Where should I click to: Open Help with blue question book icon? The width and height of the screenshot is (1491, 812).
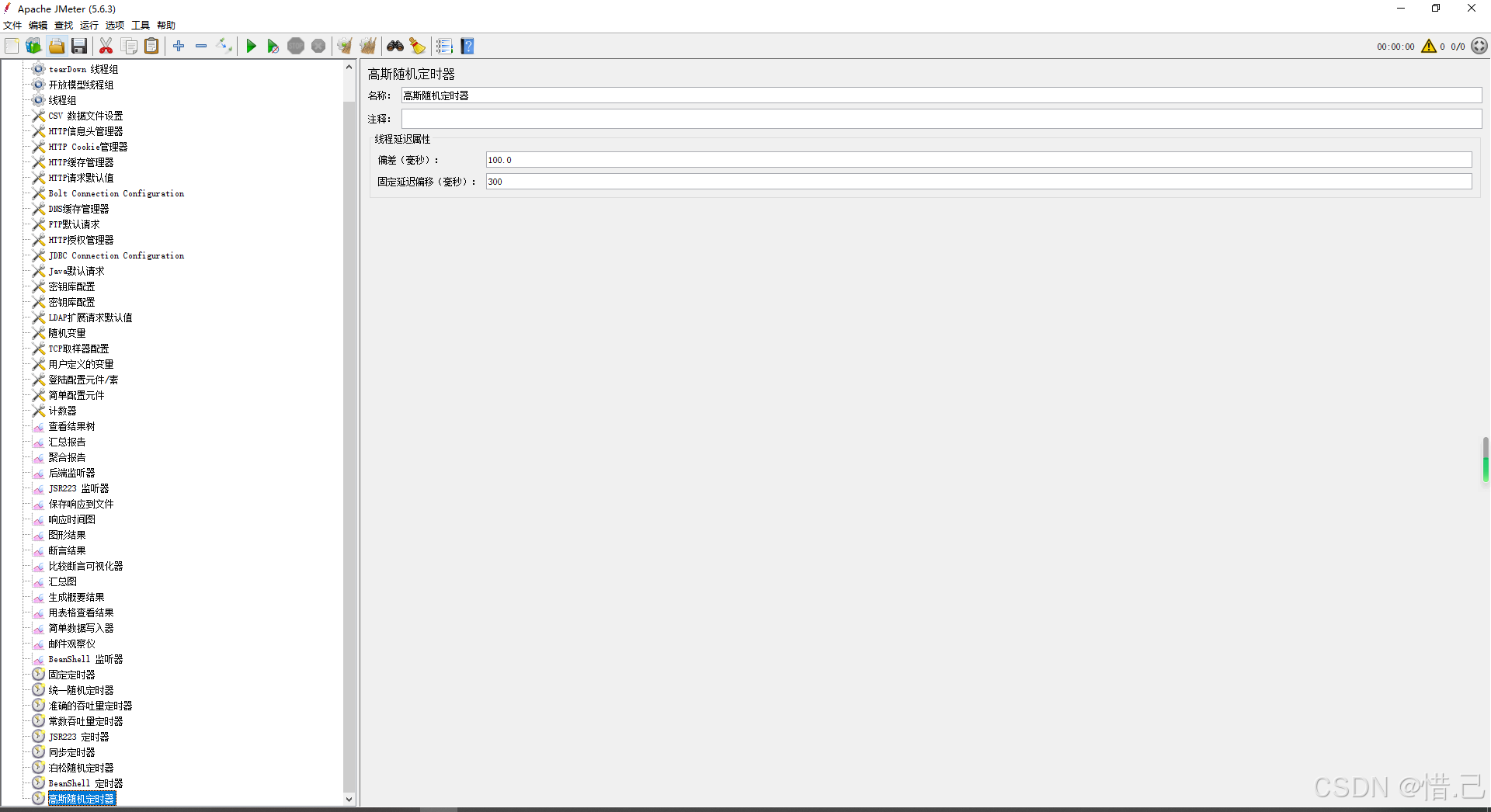467,47
